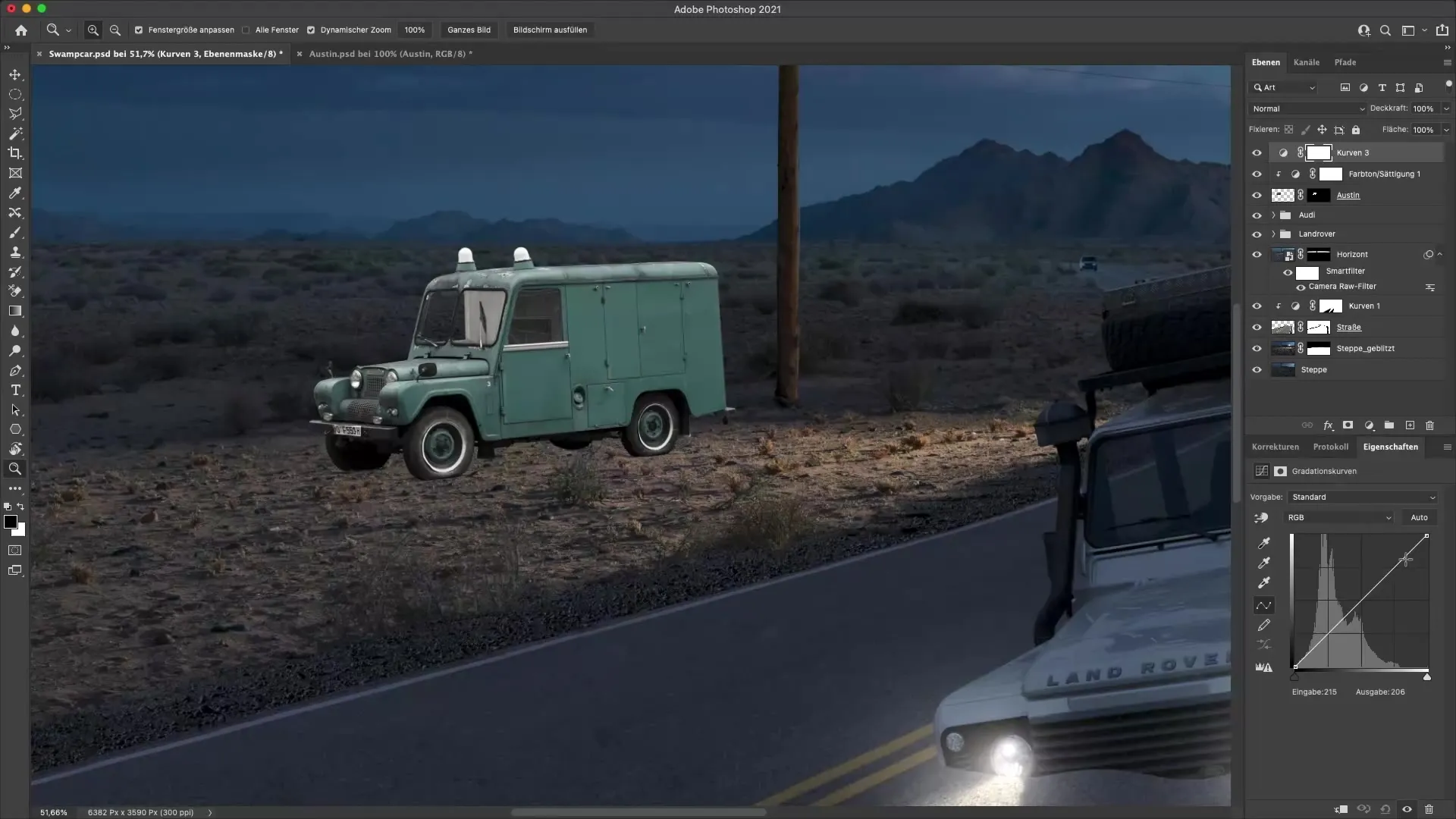Enable the Alle Fenster checkbox
Image resolution: width=1456 pixels, height=819 pixels.
tap(246, 30)
